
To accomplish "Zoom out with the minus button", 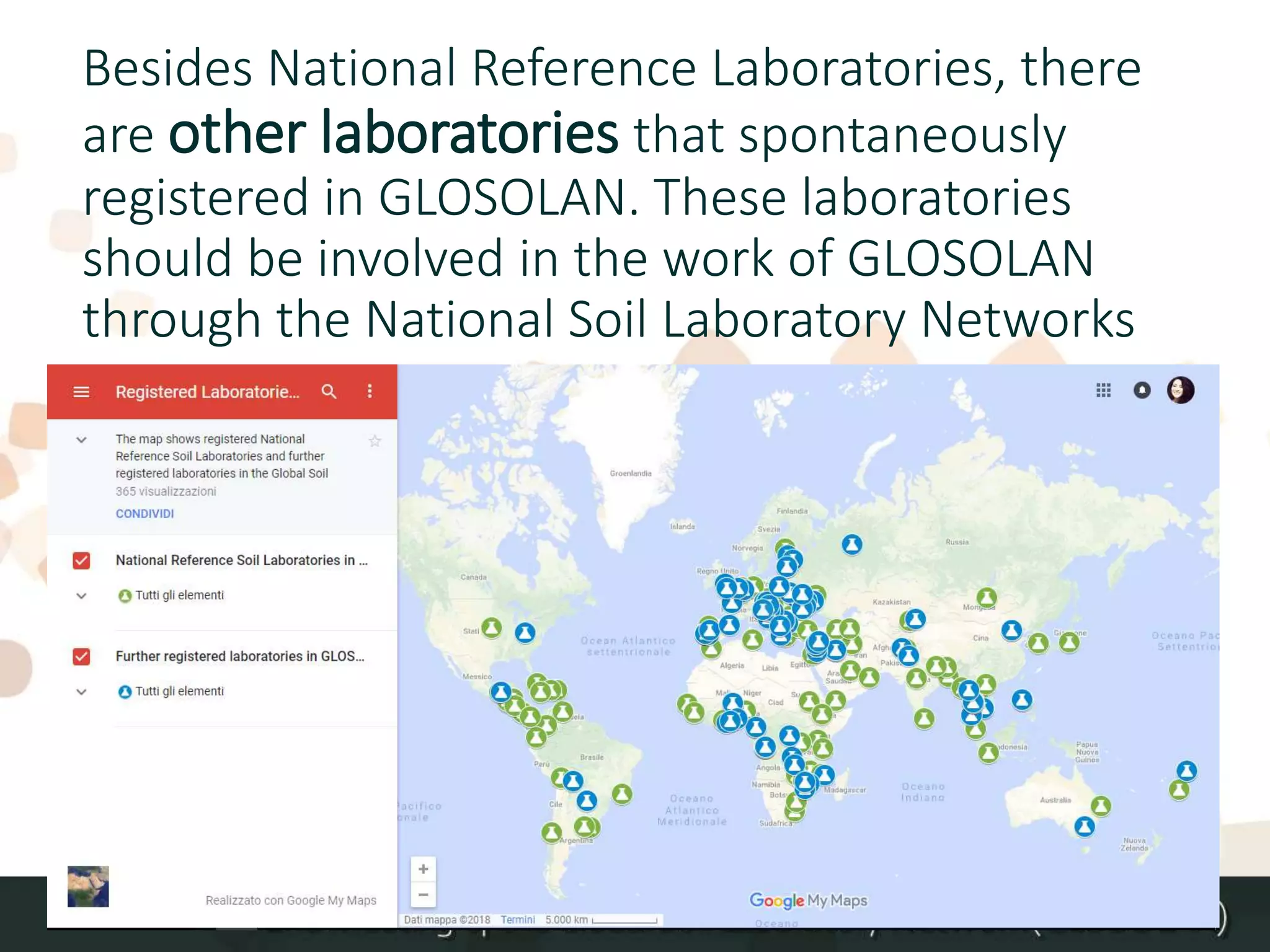I will point(424,894).
